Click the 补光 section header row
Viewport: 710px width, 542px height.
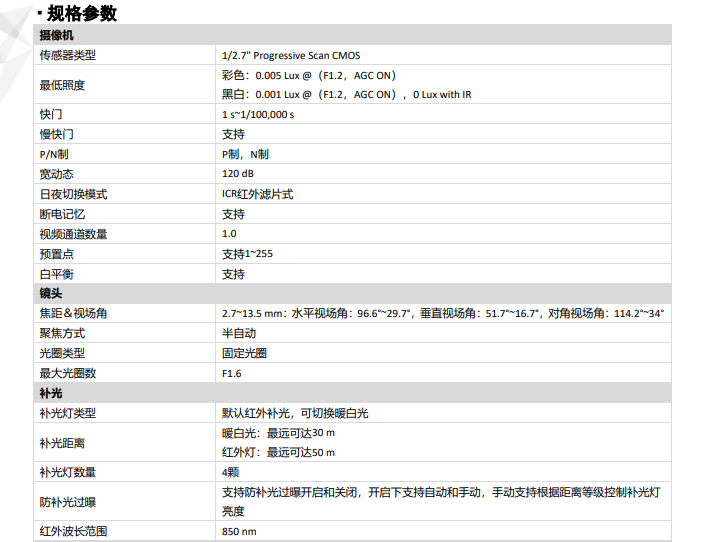click(x=51, y=393)
